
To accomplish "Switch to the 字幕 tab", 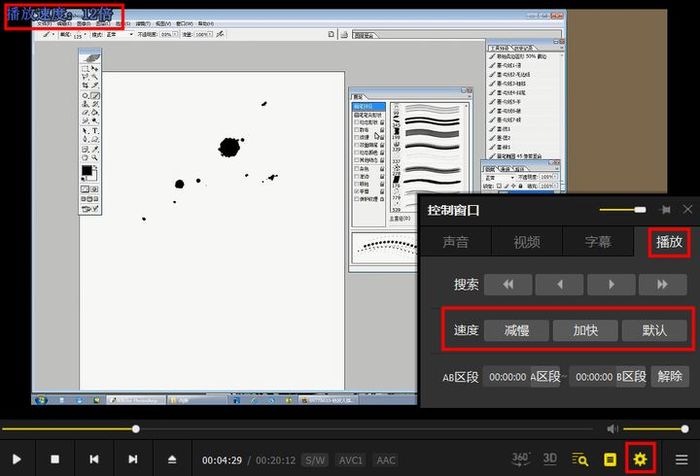I will (597, 242).
